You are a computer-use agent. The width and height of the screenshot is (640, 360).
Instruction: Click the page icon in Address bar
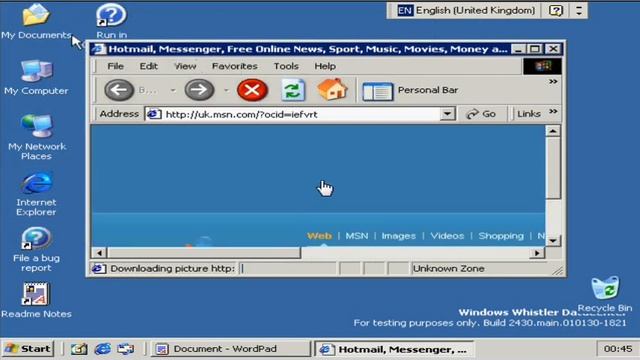[154, 114]
